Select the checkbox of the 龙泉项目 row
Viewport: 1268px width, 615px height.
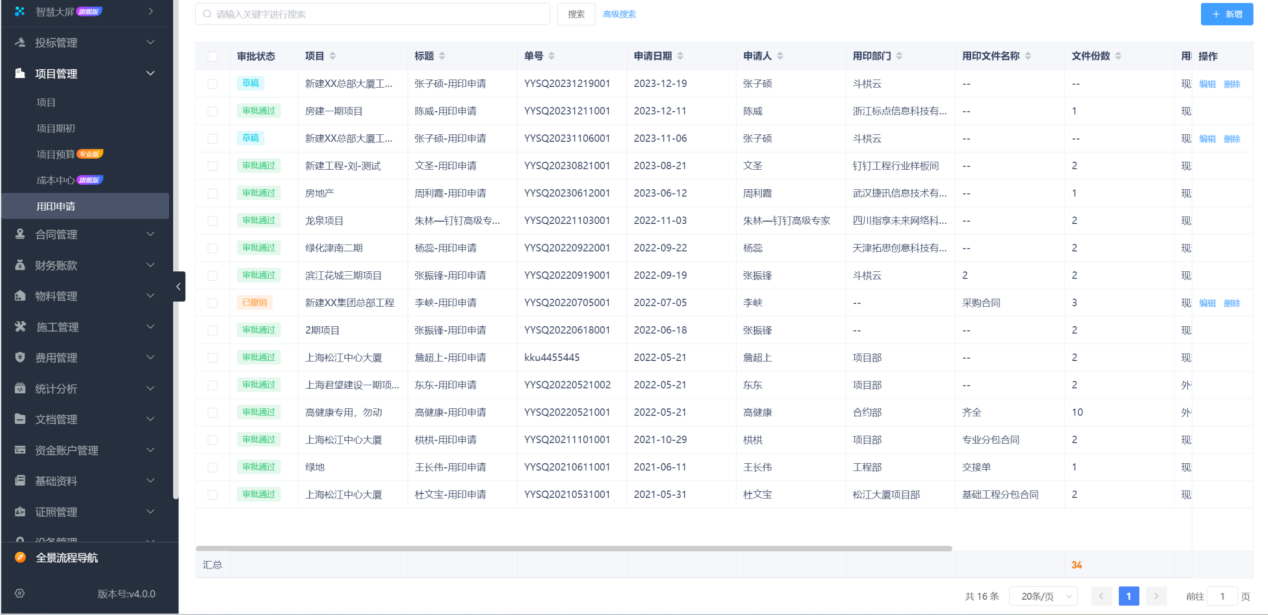click(212, 220)
